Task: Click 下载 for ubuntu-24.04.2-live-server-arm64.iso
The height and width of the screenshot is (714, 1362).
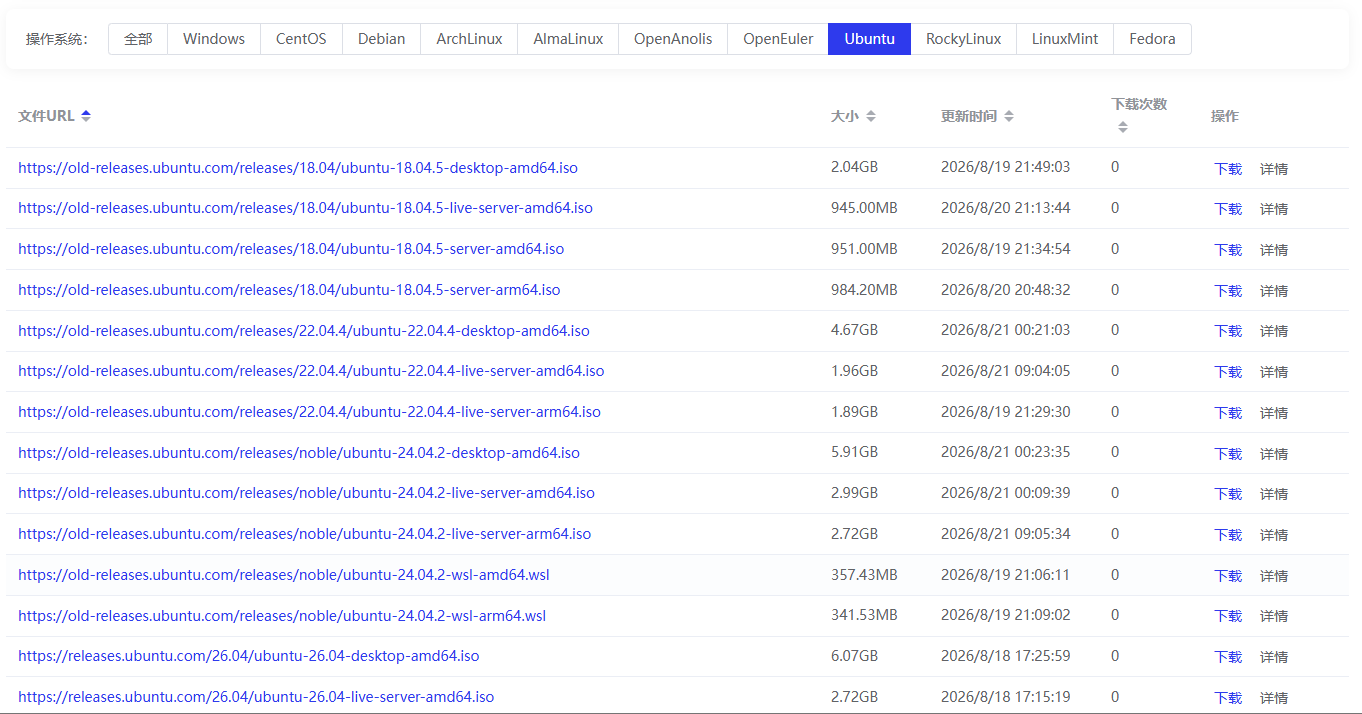Action: click(1228, 535)
